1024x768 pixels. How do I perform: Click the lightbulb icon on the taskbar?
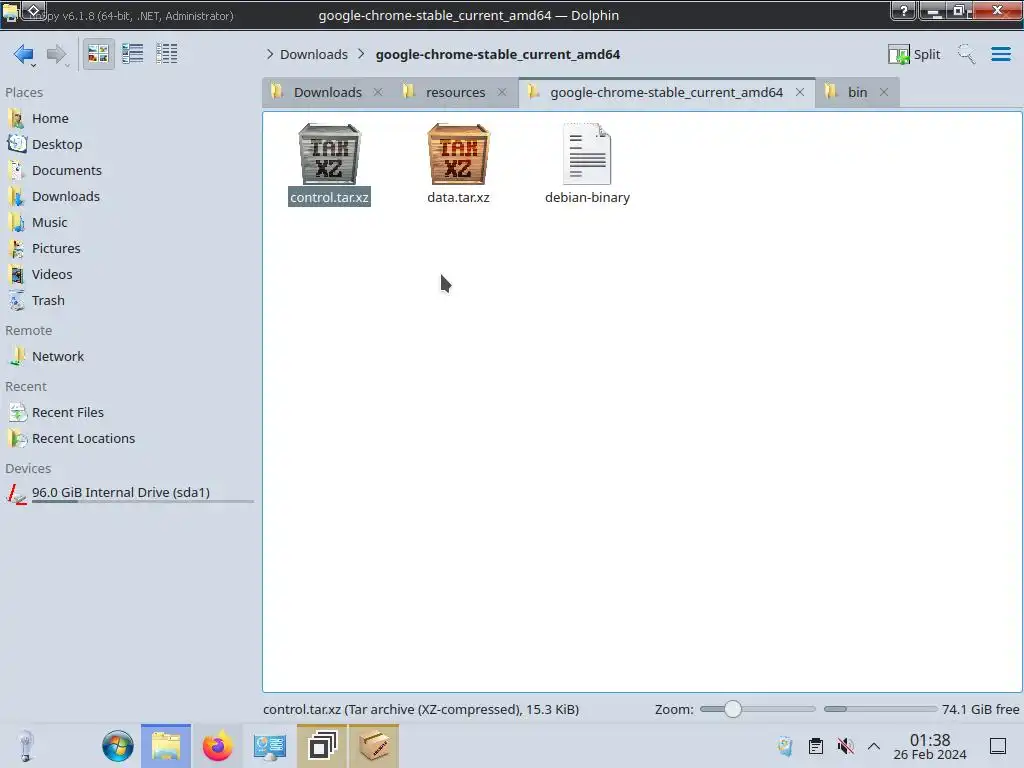click(25, 746)
